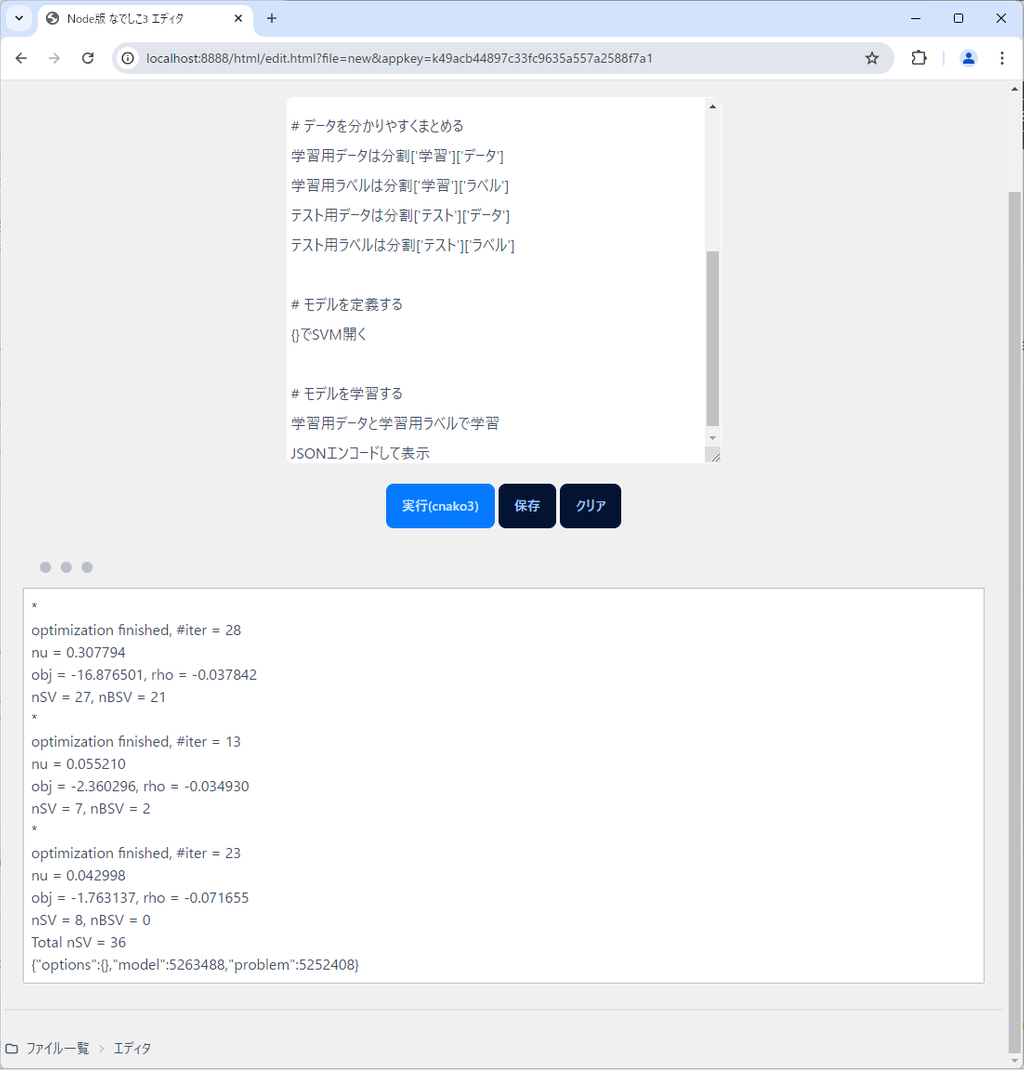Click the browser forward arrow
Screen dimensions: 1024x1070
[54, 58]
